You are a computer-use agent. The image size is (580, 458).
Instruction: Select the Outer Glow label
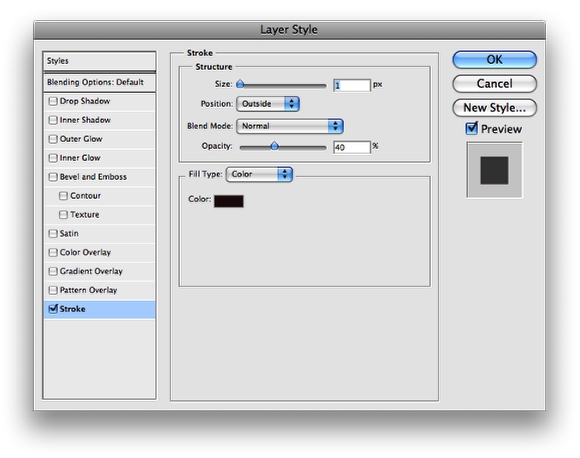81,139
